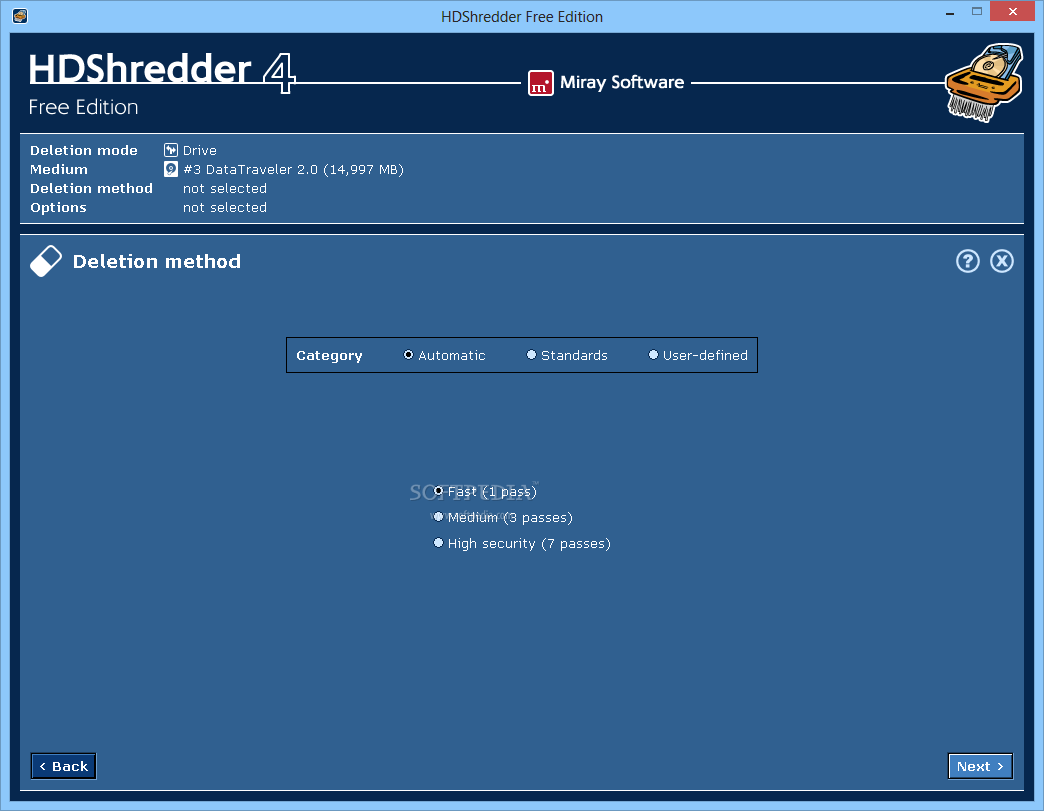This screenshot has width=1044, height=811.
Task: Select the Automatic category
Action: tap(445, 356)
